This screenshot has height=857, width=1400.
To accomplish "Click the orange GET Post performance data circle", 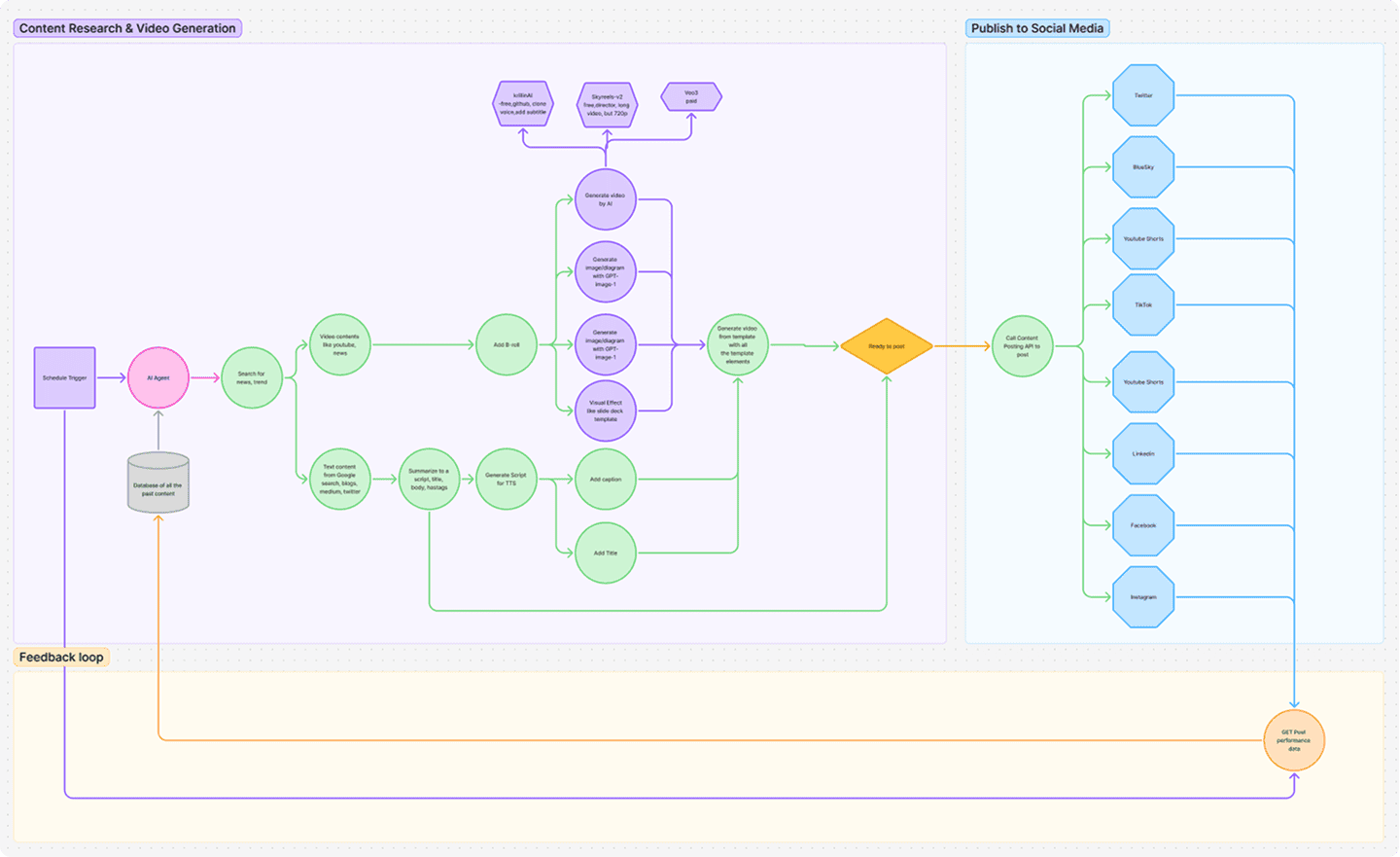I will coord(1294,740).
